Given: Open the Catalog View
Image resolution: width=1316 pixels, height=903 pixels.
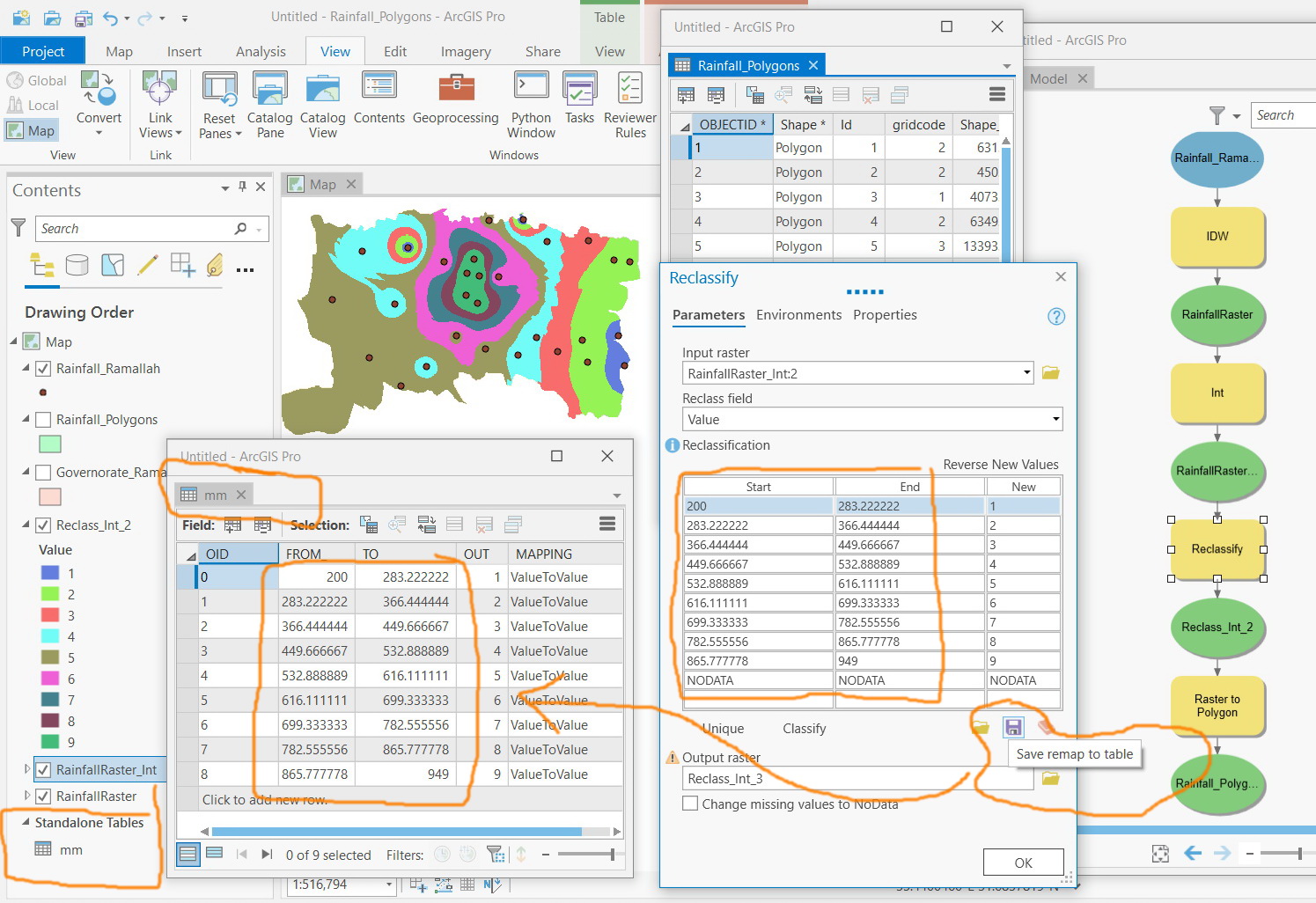Looking at the screenshot, I should (322, 104).
